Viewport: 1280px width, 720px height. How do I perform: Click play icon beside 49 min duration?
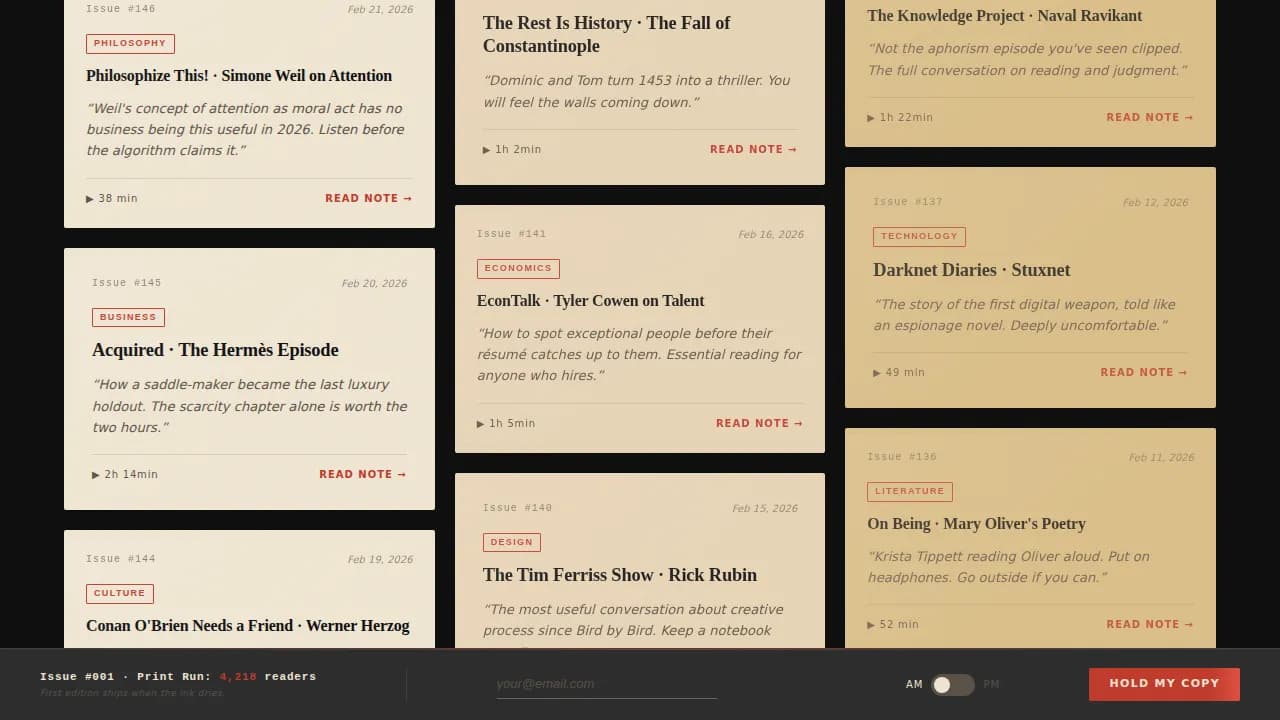coord(877,373)
